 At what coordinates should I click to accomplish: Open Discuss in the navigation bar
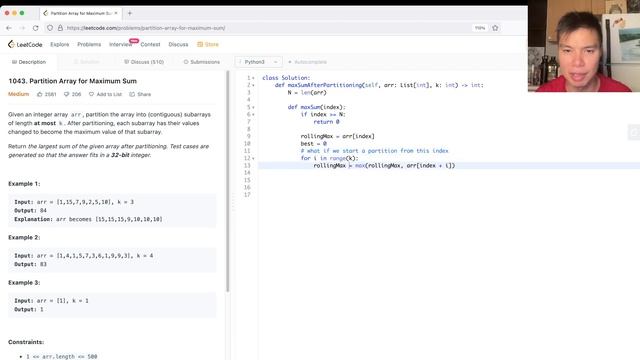[x=178, y=44]
